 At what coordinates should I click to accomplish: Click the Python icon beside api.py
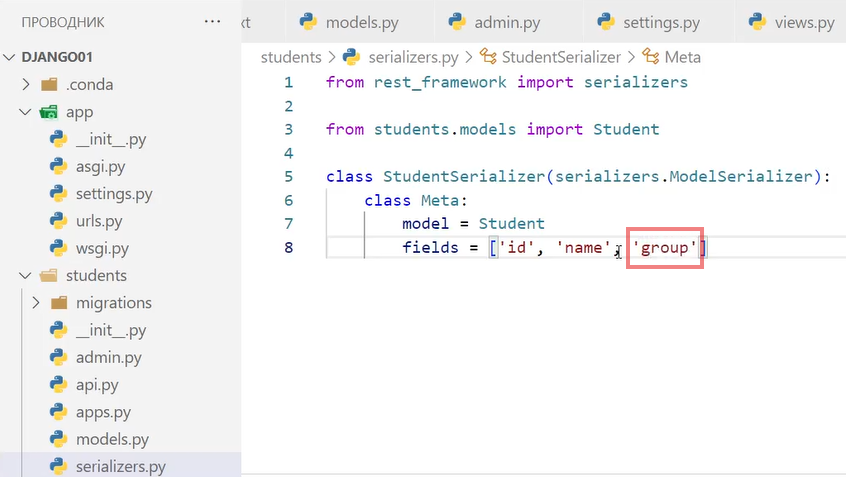coord(58,384)
